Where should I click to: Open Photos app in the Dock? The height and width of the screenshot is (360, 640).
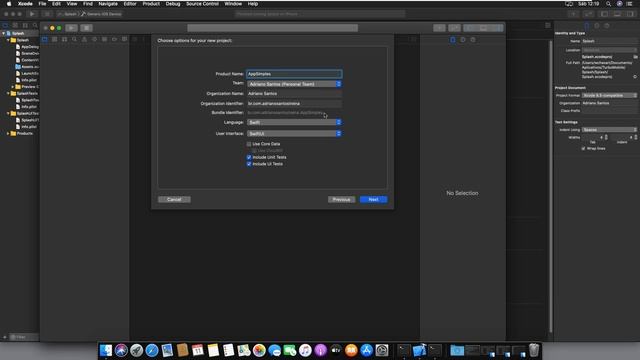pos(259,350)
